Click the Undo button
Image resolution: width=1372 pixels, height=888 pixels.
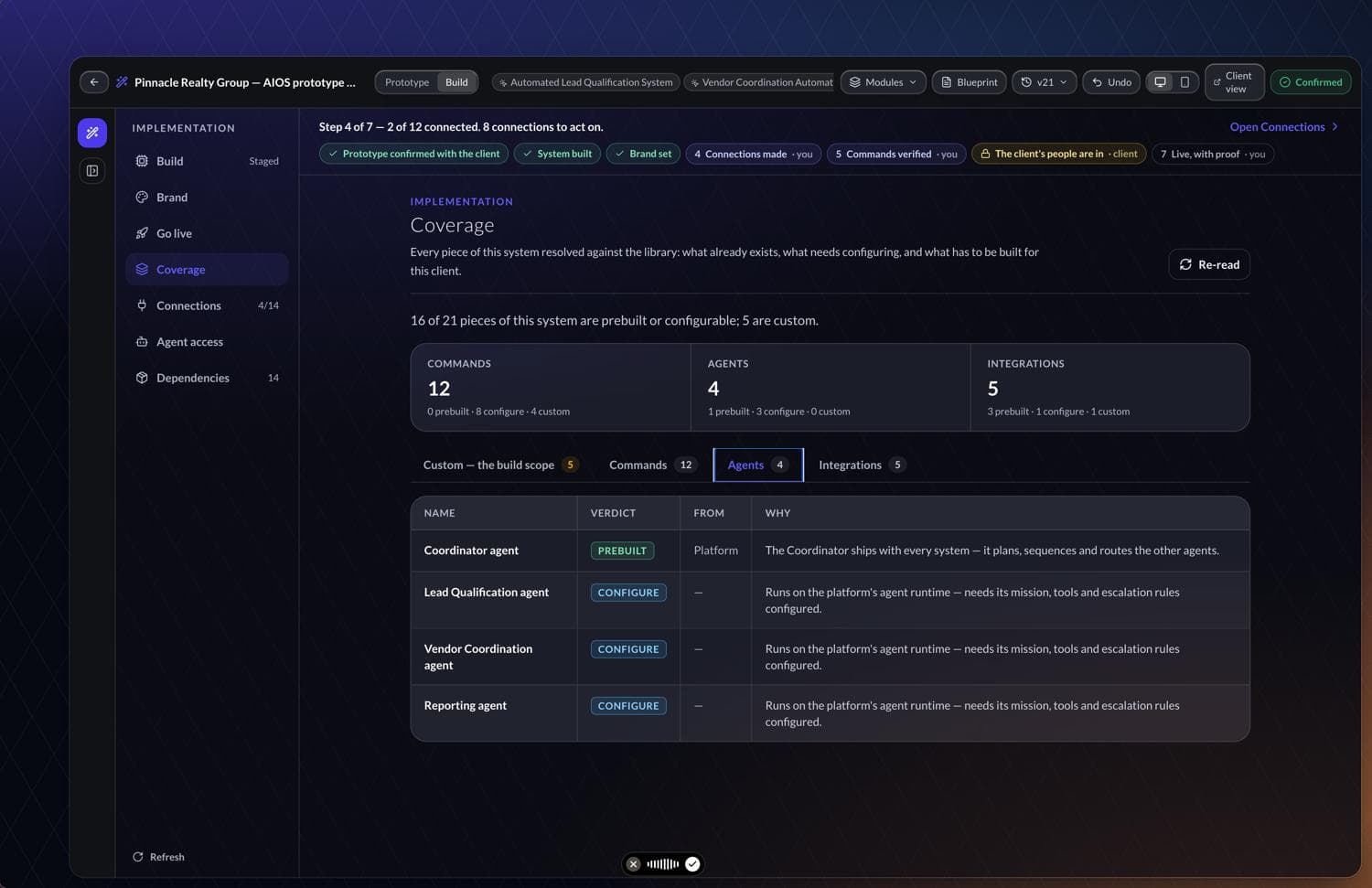(1110, 82)
